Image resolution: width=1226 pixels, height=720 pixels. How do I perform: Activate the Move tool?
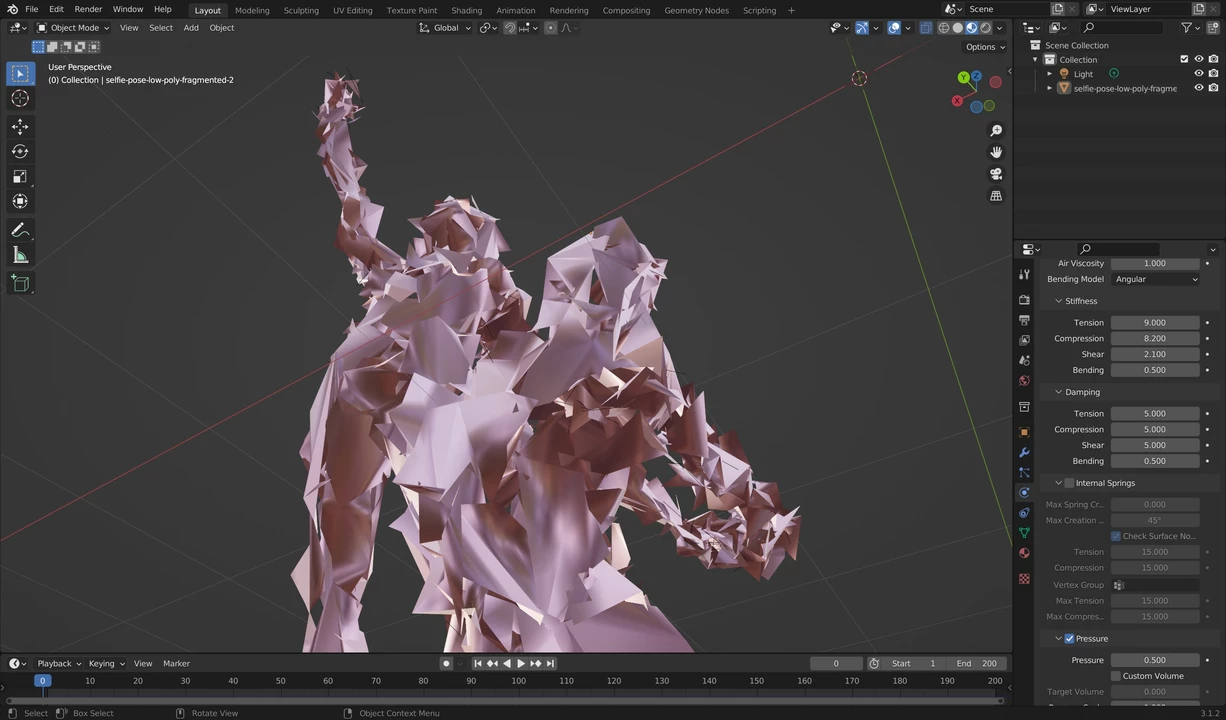point(20,127)
